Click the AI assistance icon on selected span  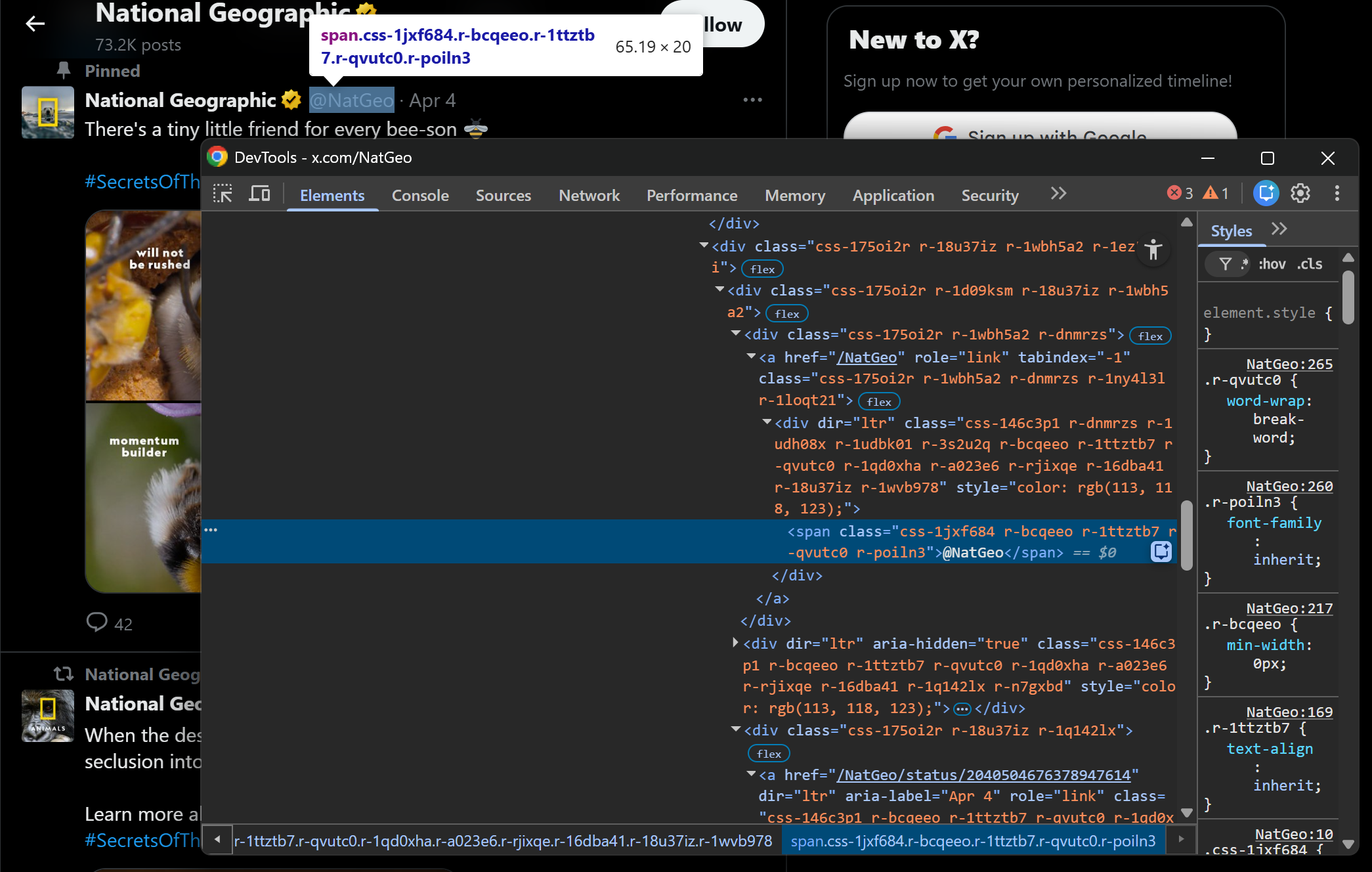click(1161, 552)
